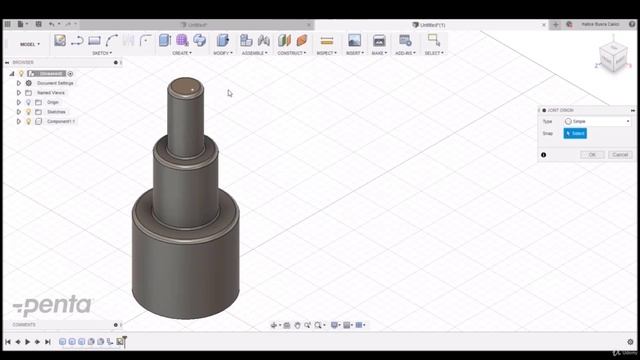Click the orange construct plane icon
Viewport: 640px width, 360px height.
pos(302,40)
